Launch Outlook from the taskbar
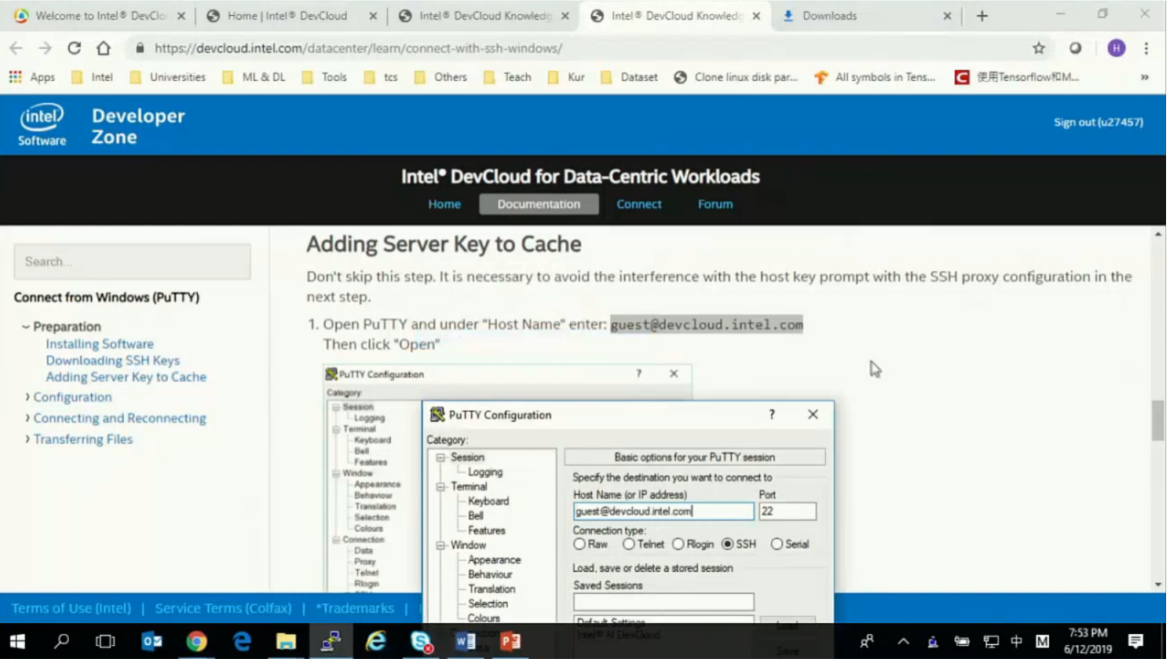 point(152,641)
